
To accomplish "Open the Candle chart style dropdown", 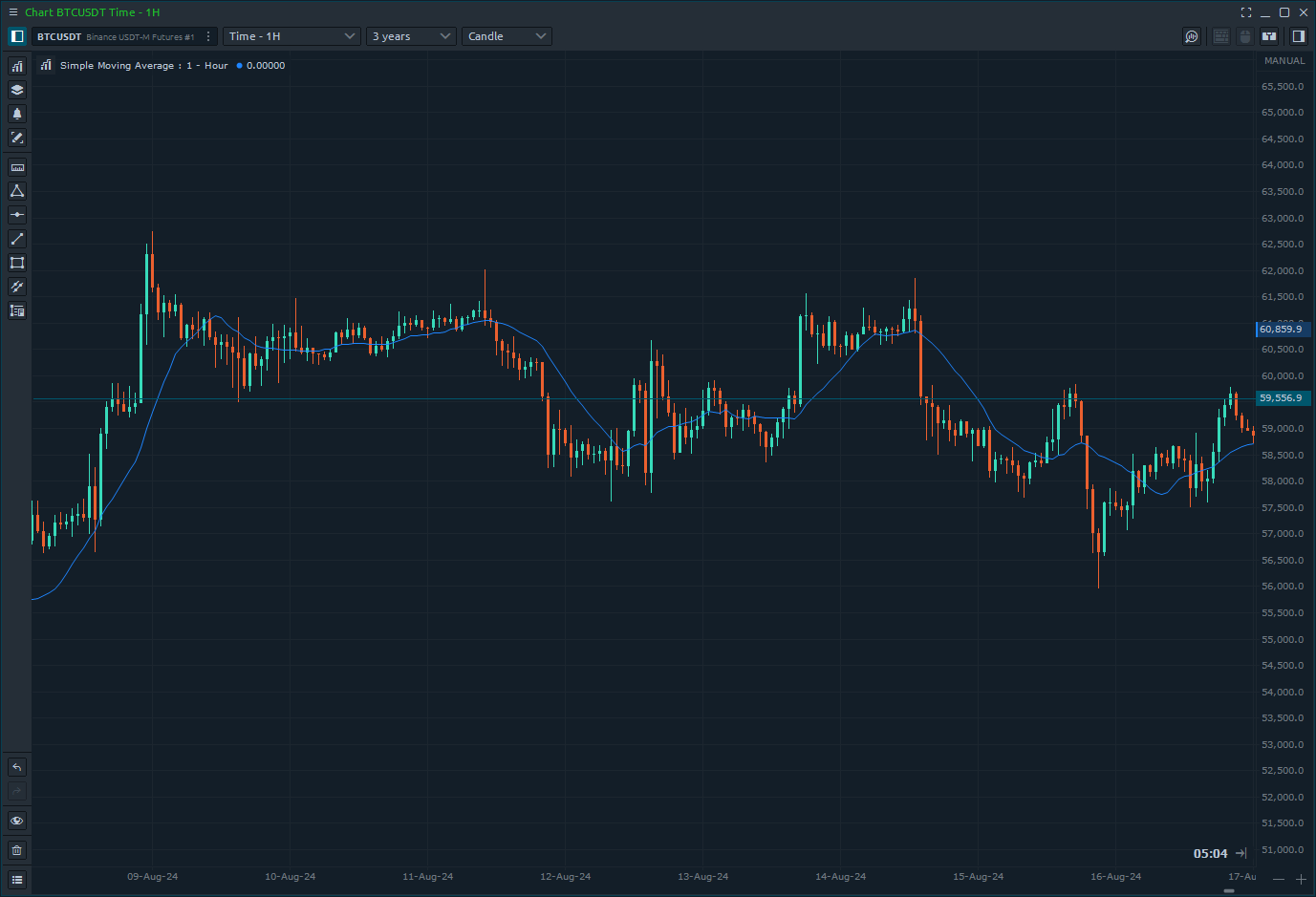I will pos(507,36).
